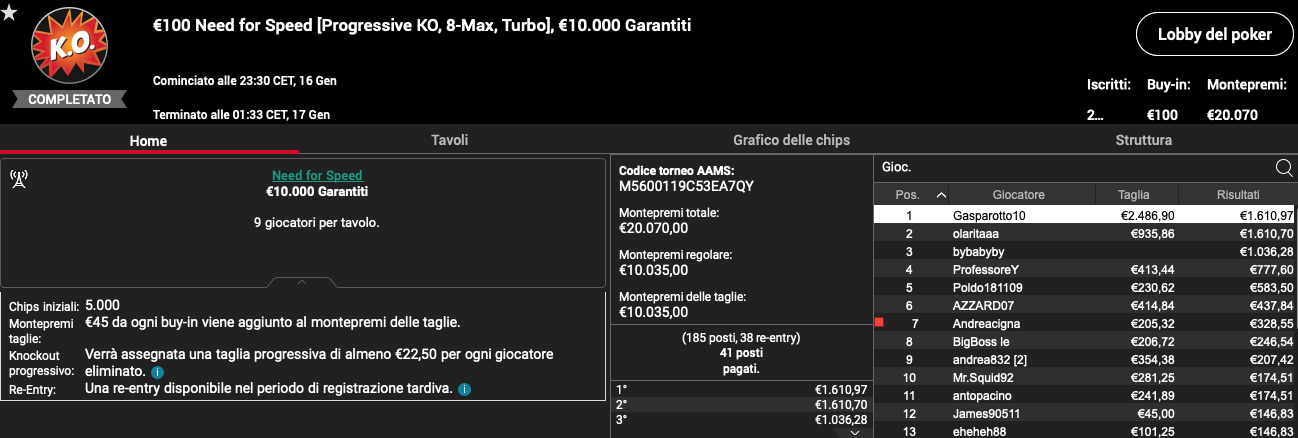Sort players by Risultati column
The height and width of the screenshot is (438, 1298).
(x=1238, y=195)
